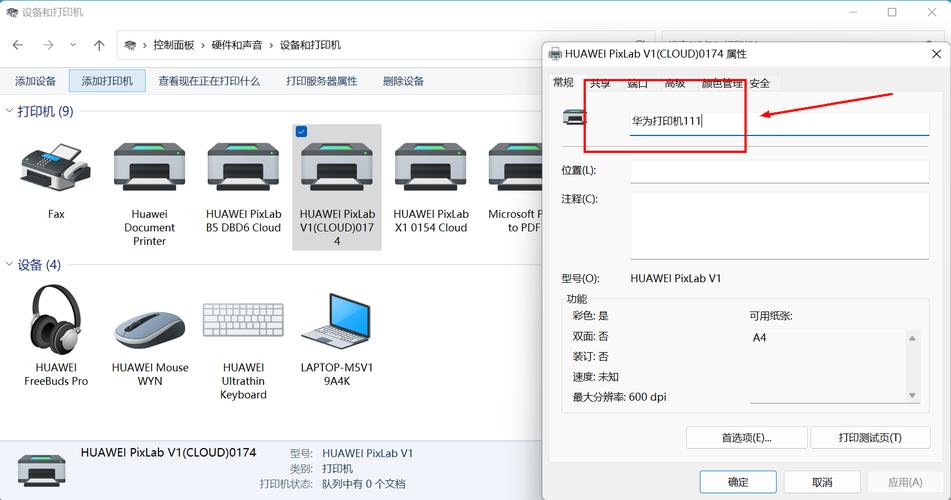Select A4 in the available paper list

tap(760, 338)
